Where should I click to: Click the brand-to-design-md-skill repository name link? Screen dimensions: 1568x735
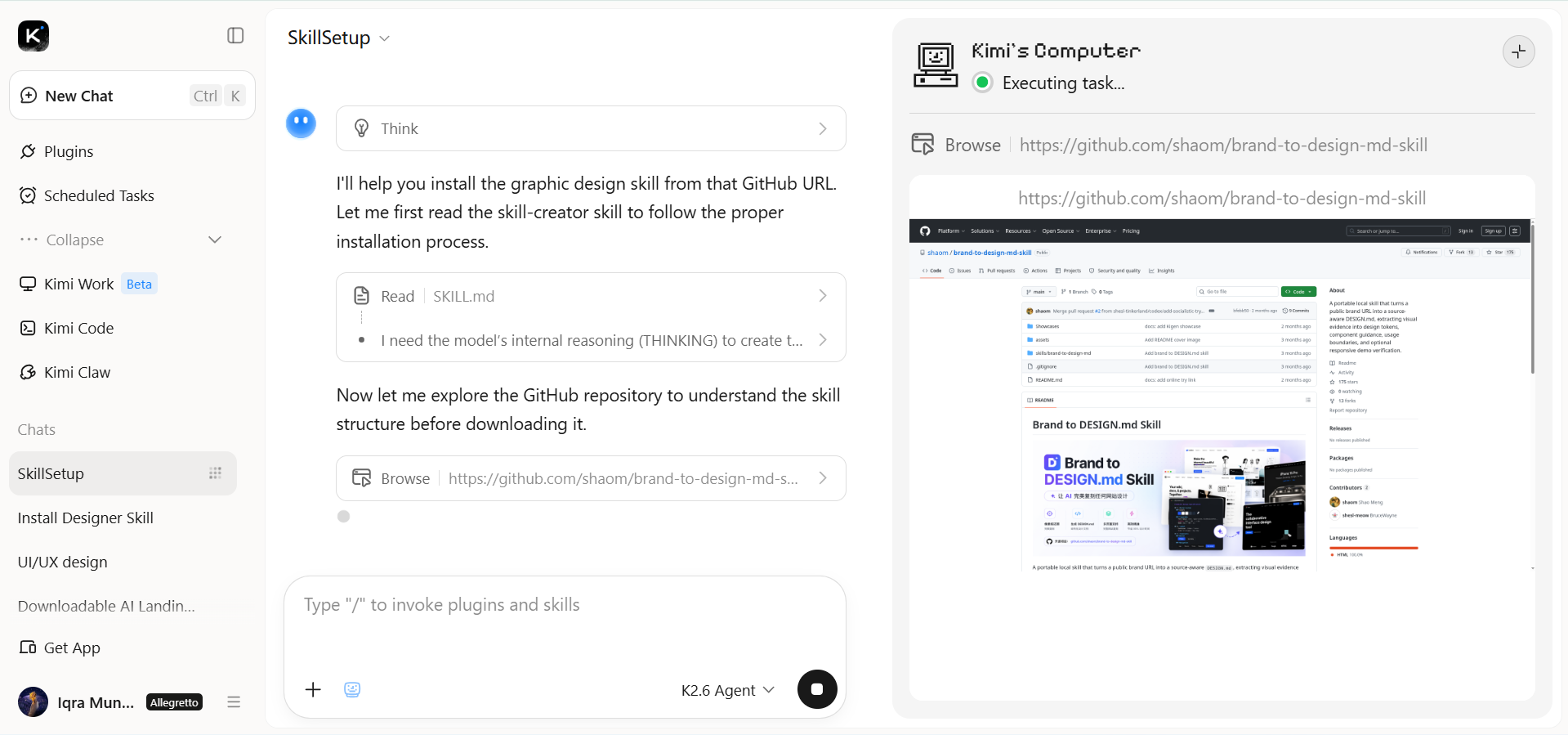click(x=992, y=253)
